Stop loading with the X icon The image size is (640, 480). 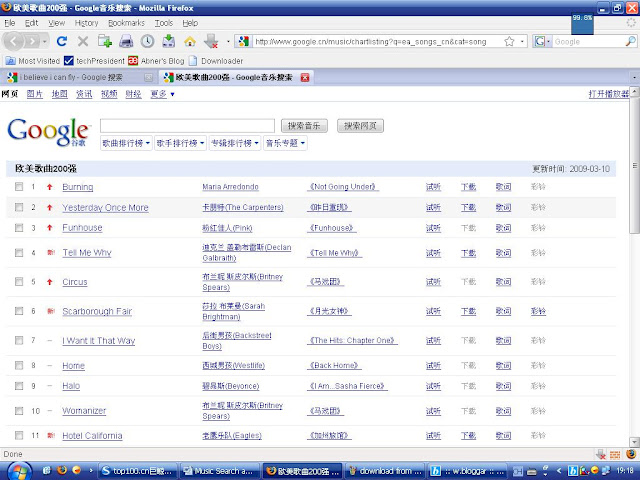[83, 41]
